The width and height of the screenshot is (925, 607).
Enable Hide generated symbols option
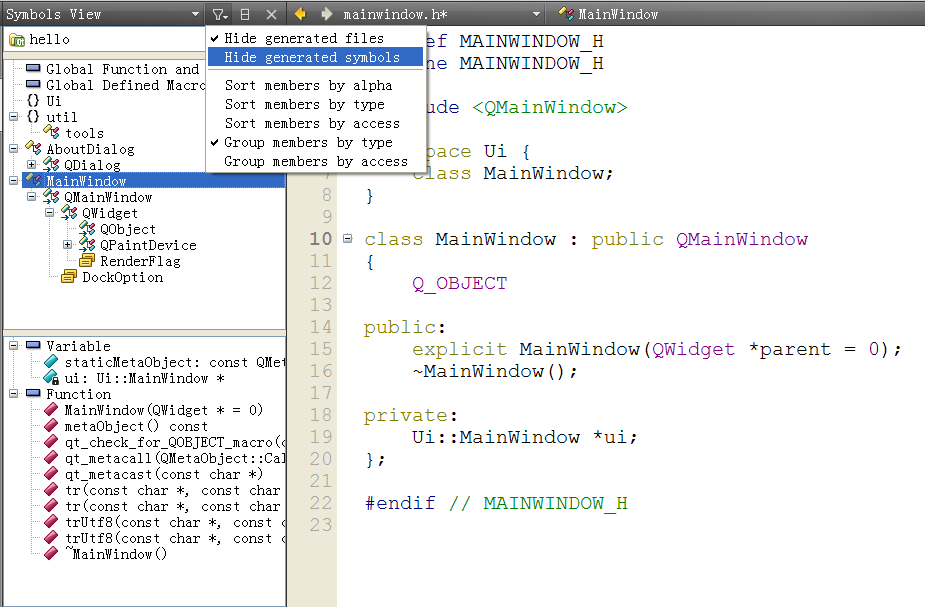311,57
